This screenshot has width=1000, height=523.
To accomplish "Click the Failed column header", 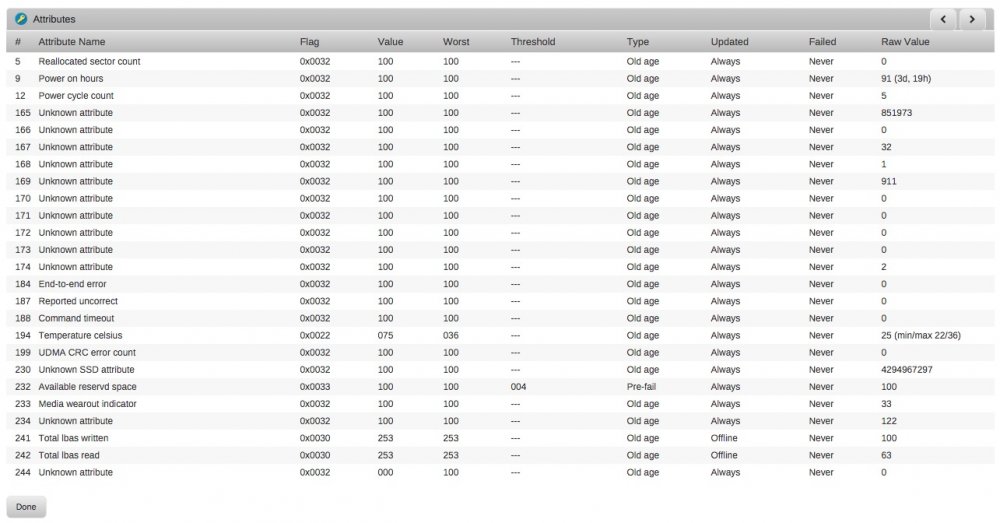I will coord(822,41).
